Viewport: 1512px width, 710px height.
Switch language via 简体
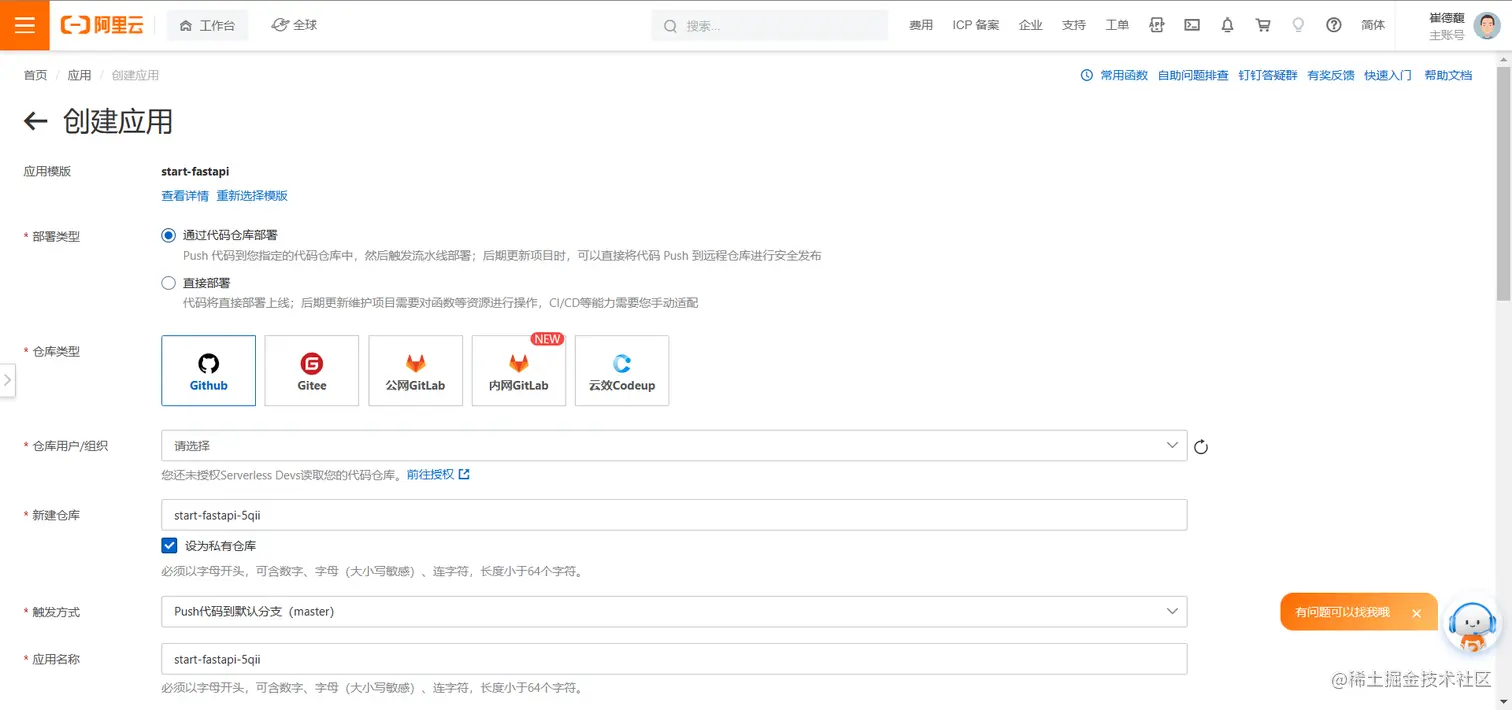pyautogui.click(x=1373, y=25)
